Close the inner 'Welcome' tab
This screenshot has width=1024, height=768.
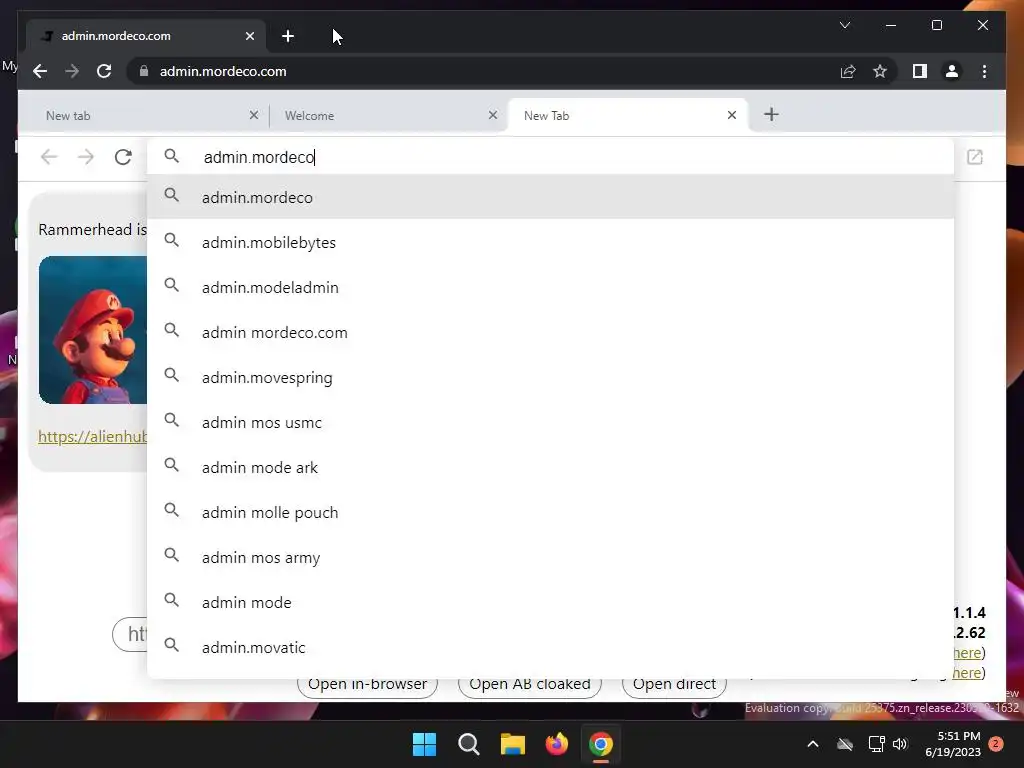[x=493, y=115]
